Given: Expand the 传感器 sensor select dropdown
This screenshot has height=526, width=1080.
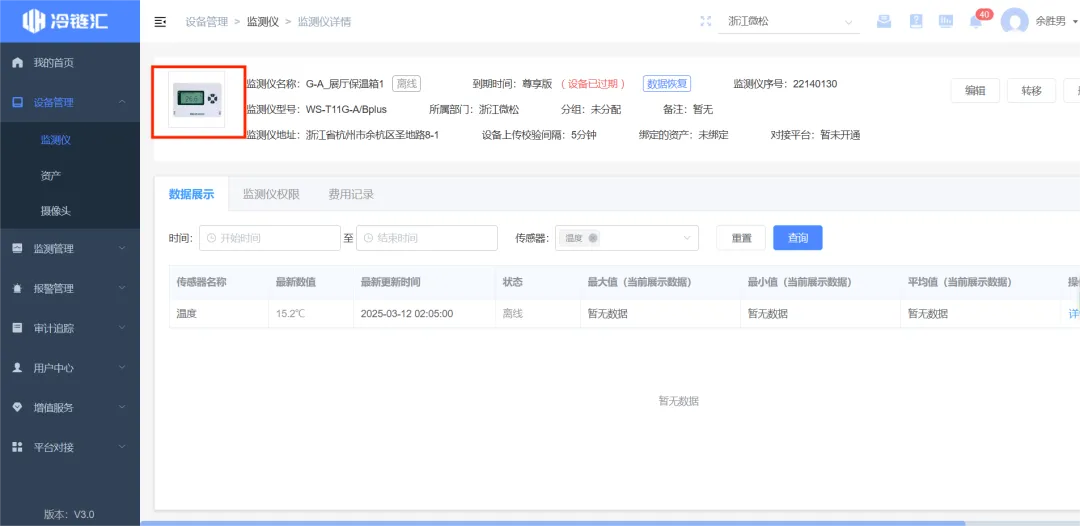Looking at the screenshot, I should click(627, 238).
